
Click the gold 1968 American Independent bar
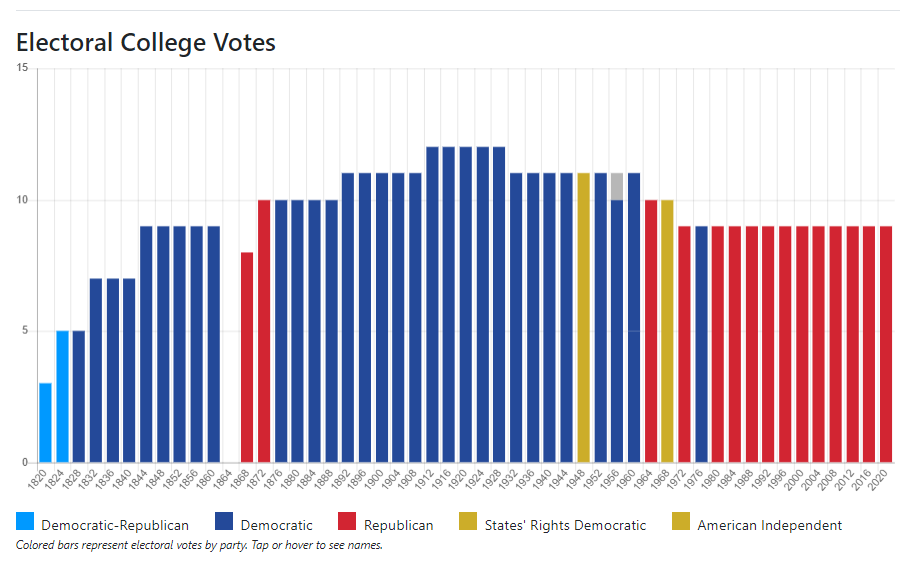click(x=667, y=331)
